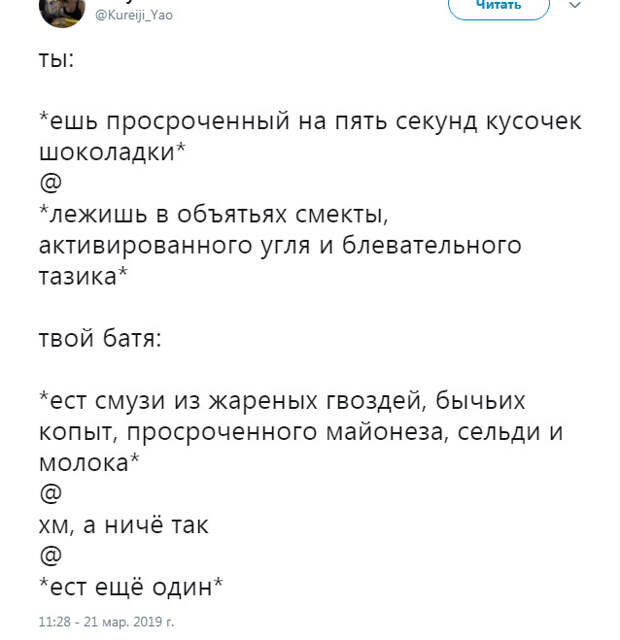Click the @ symbol above 'ест ещё один'

51,555
